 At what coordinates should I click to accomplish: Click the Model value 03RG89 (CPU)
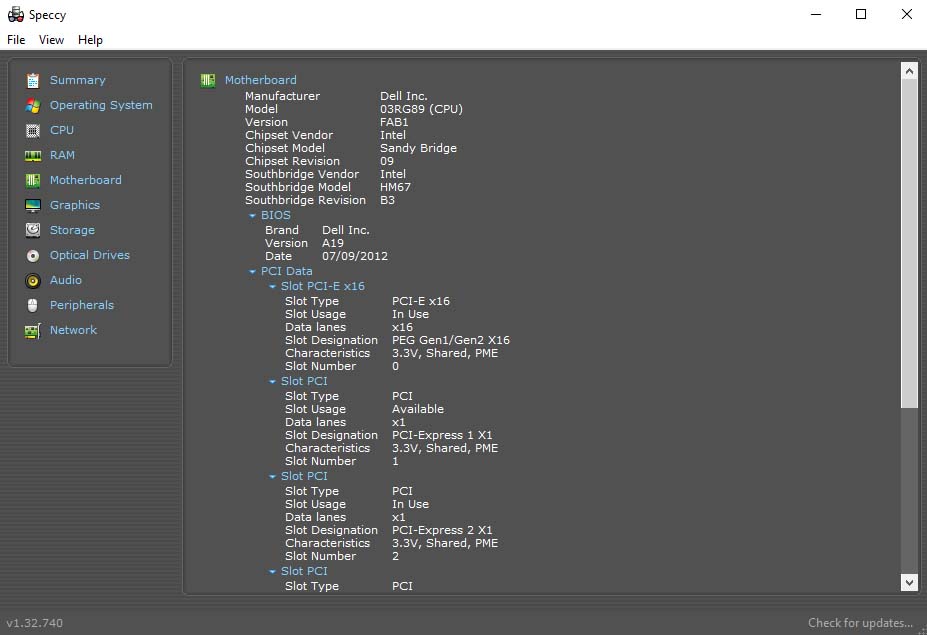422,109
